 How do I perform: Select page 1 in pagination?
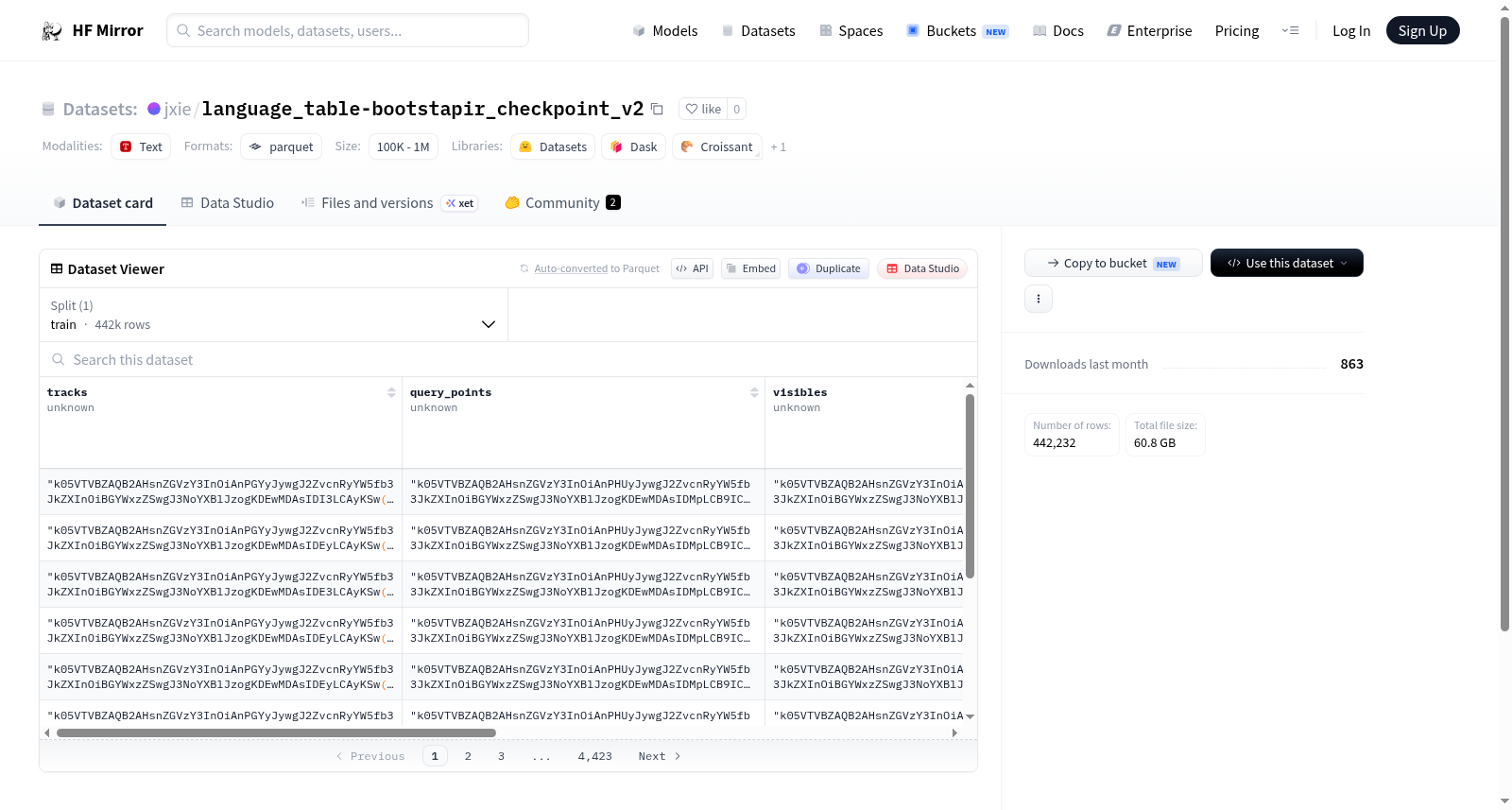(x=435, y=756)
